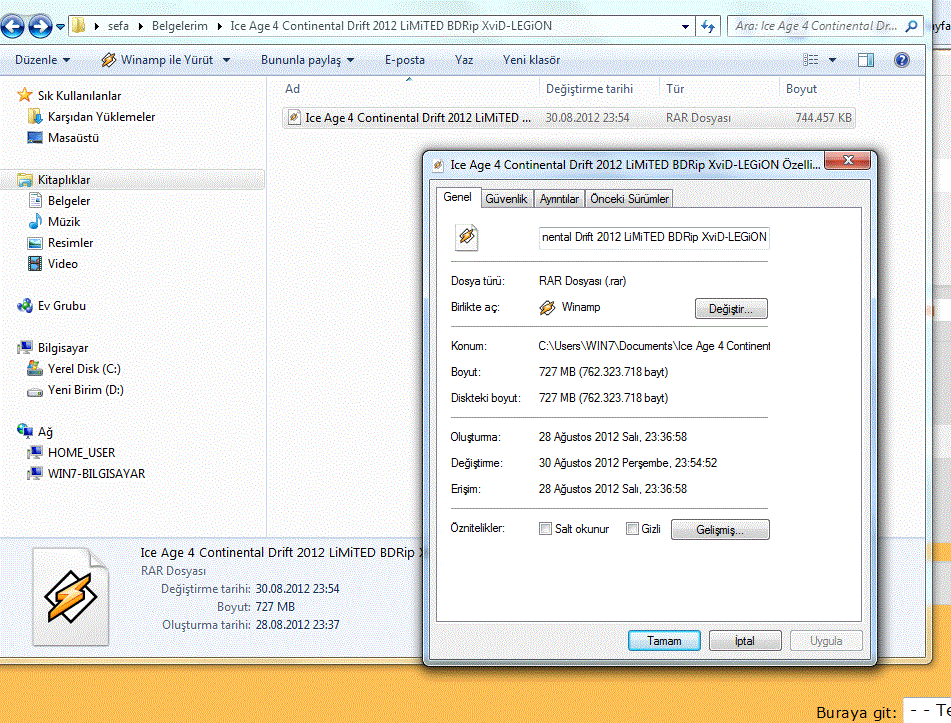Select the Ice Age 4 RAR file row
Viewport: 951px width, 723px height.
(569, 118)
